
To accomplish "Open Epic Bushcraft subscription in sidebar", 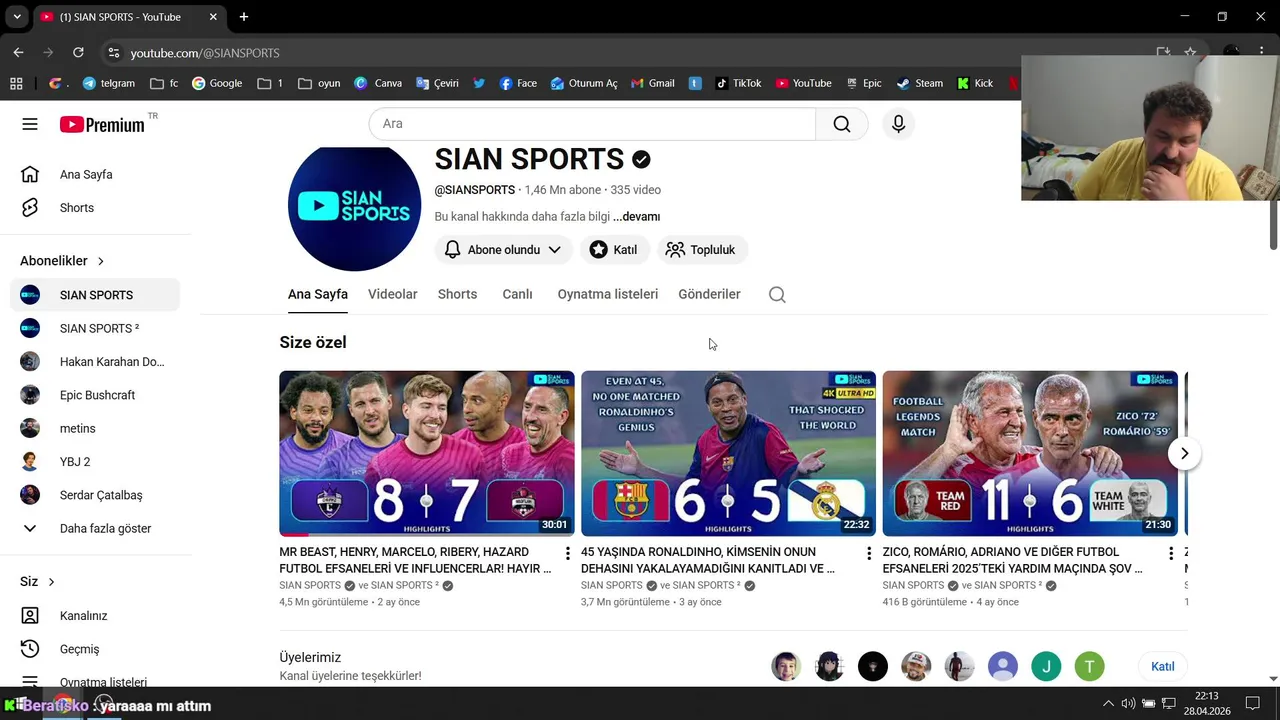I will click(x=95, y=395).
